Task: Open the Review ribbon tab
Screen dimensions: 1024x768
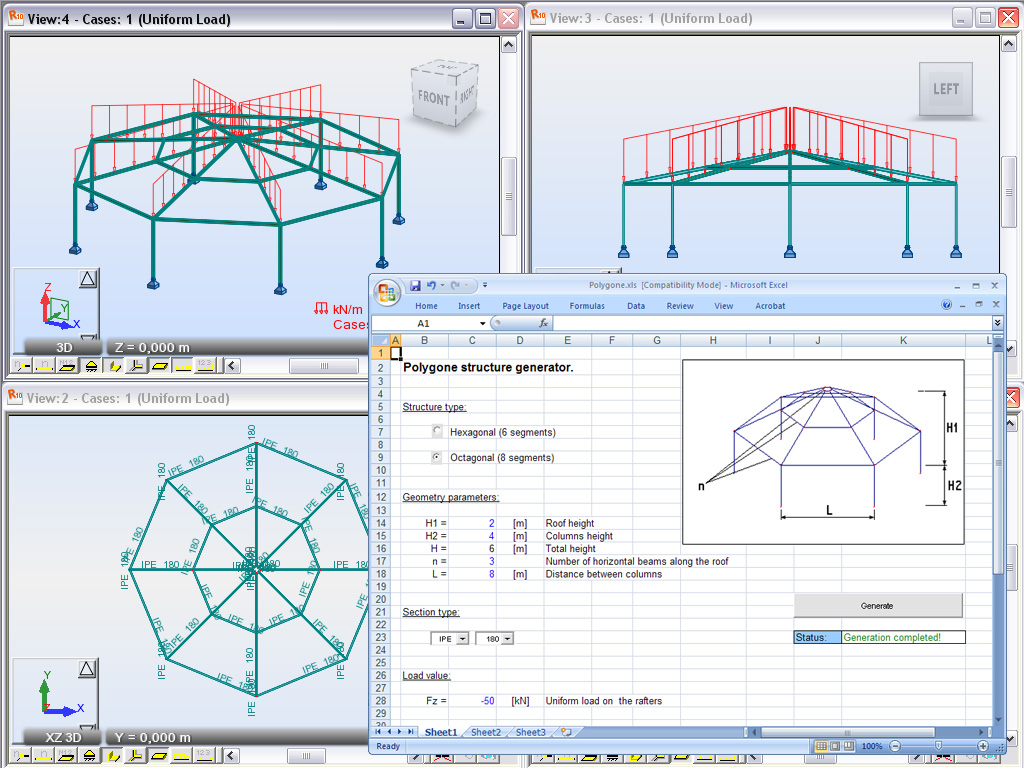Action: tap(680, 306)
